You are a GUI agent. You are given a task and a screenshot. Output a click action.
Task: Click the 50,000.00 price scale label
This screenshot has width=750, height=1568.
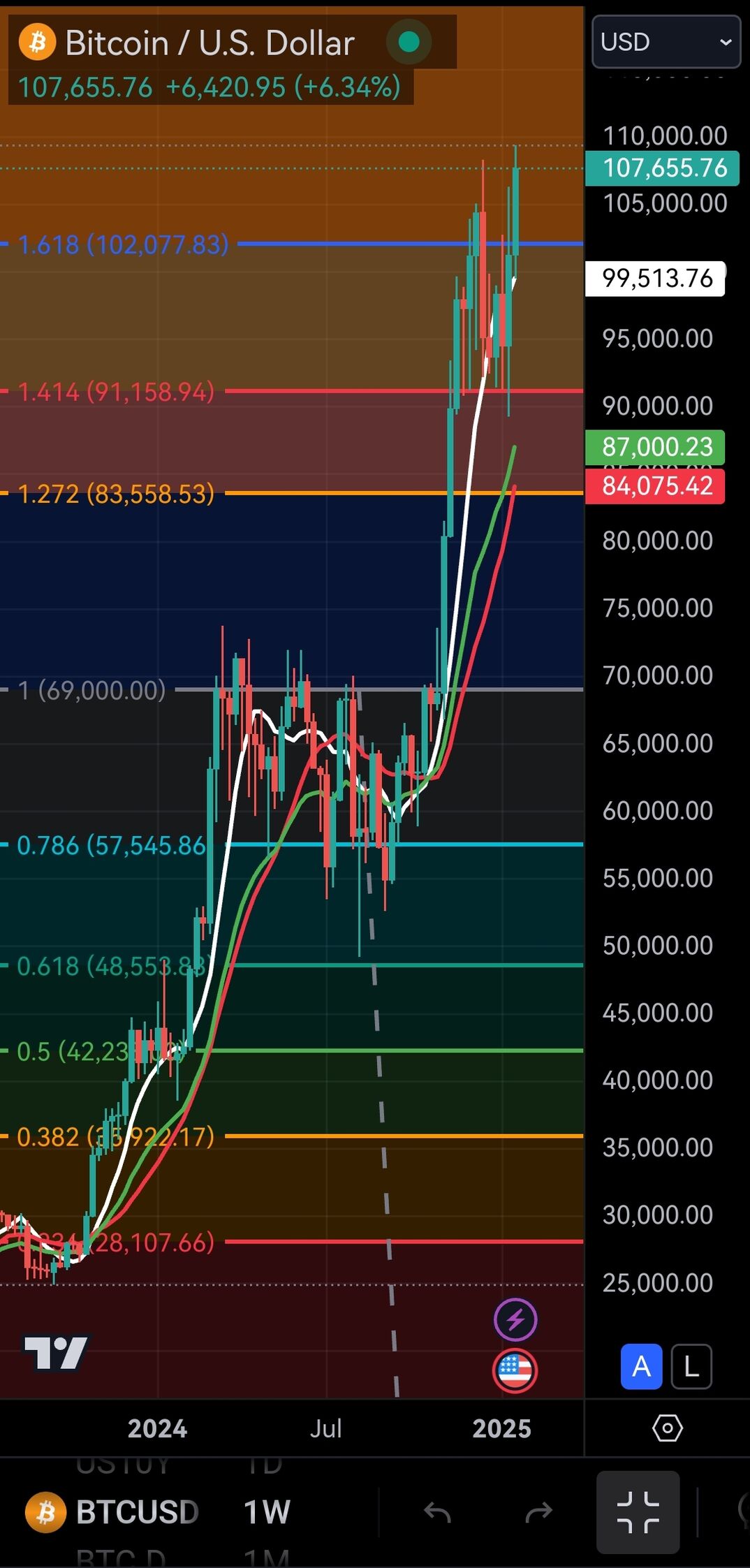click(x=658, y=945)
